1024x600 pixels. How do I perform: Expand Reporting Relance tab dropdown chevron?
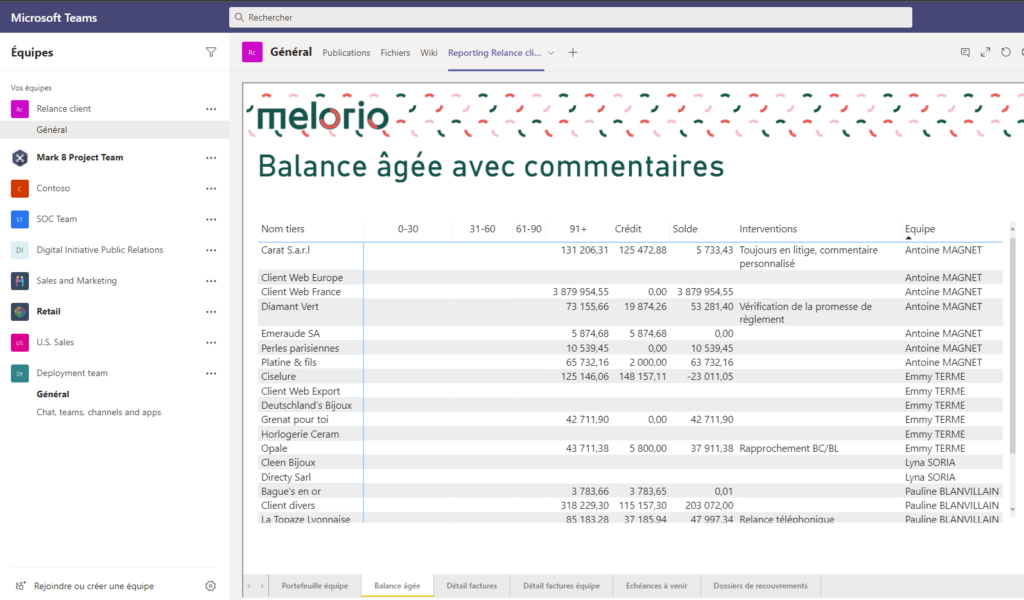coord(551,53)
